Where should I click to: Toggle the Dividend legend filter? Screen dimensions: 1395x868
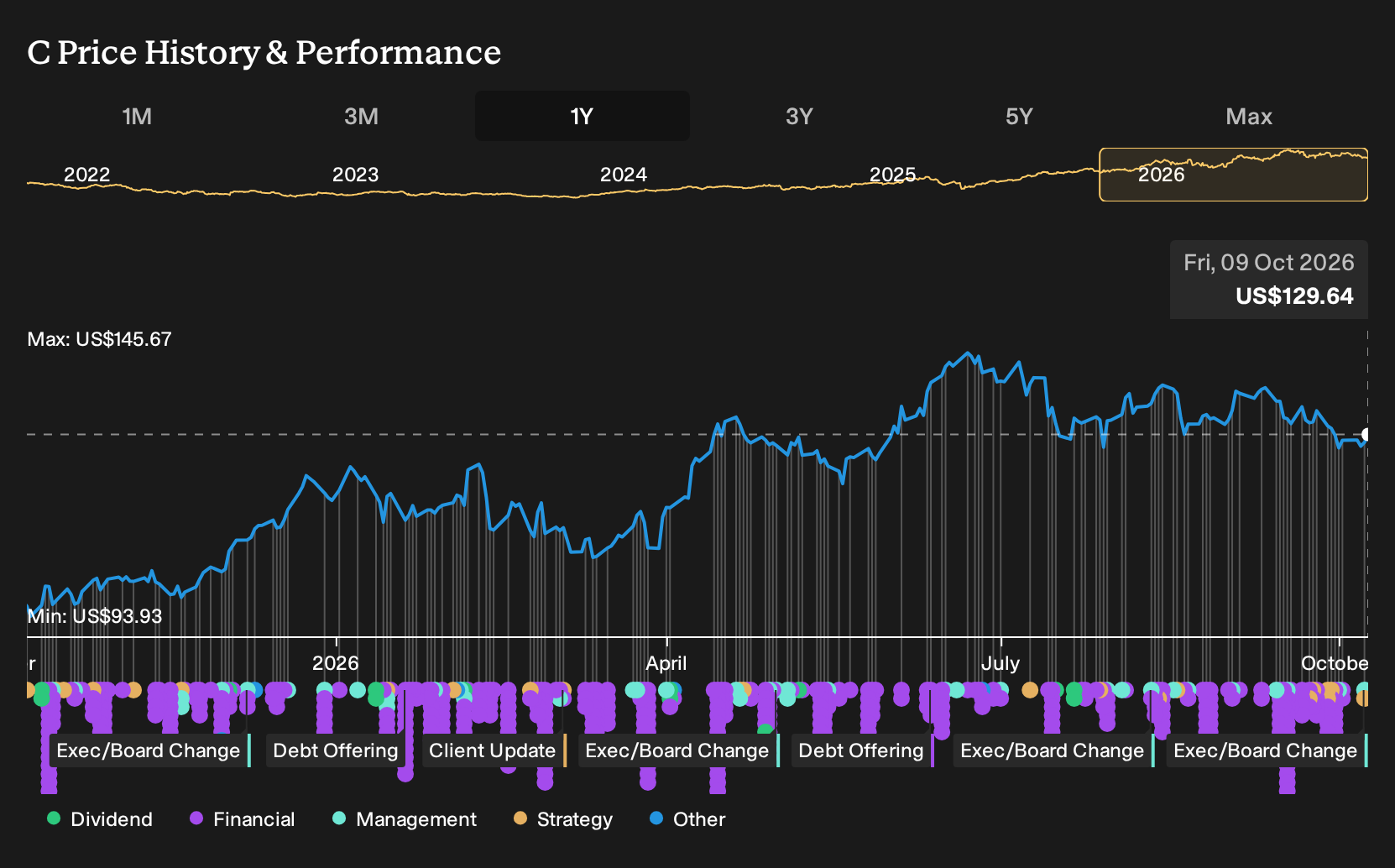pyautogui.click(x=100, y=819)
